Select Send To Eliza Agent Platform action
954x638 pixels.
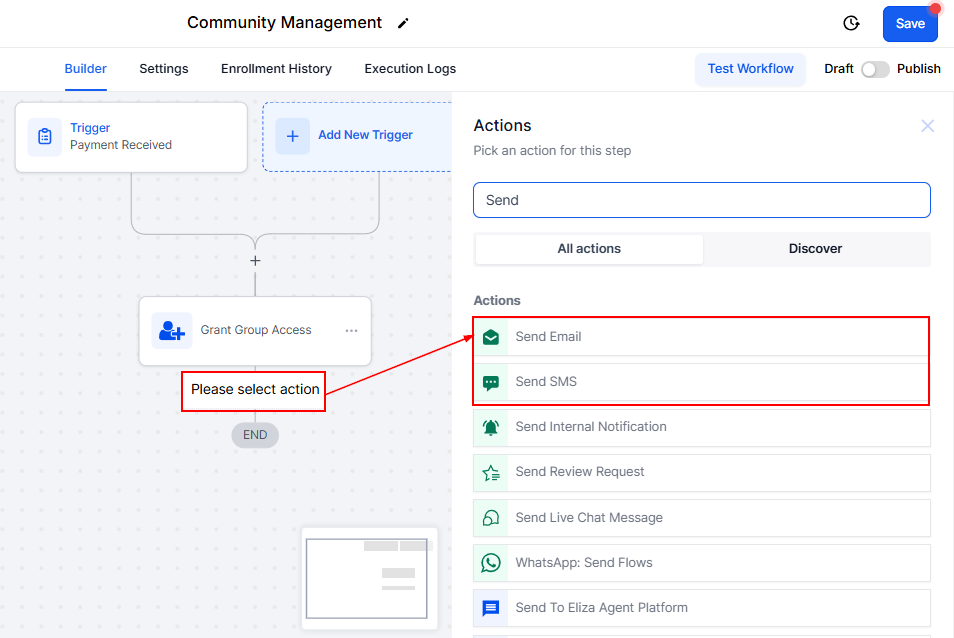point(702,608)
